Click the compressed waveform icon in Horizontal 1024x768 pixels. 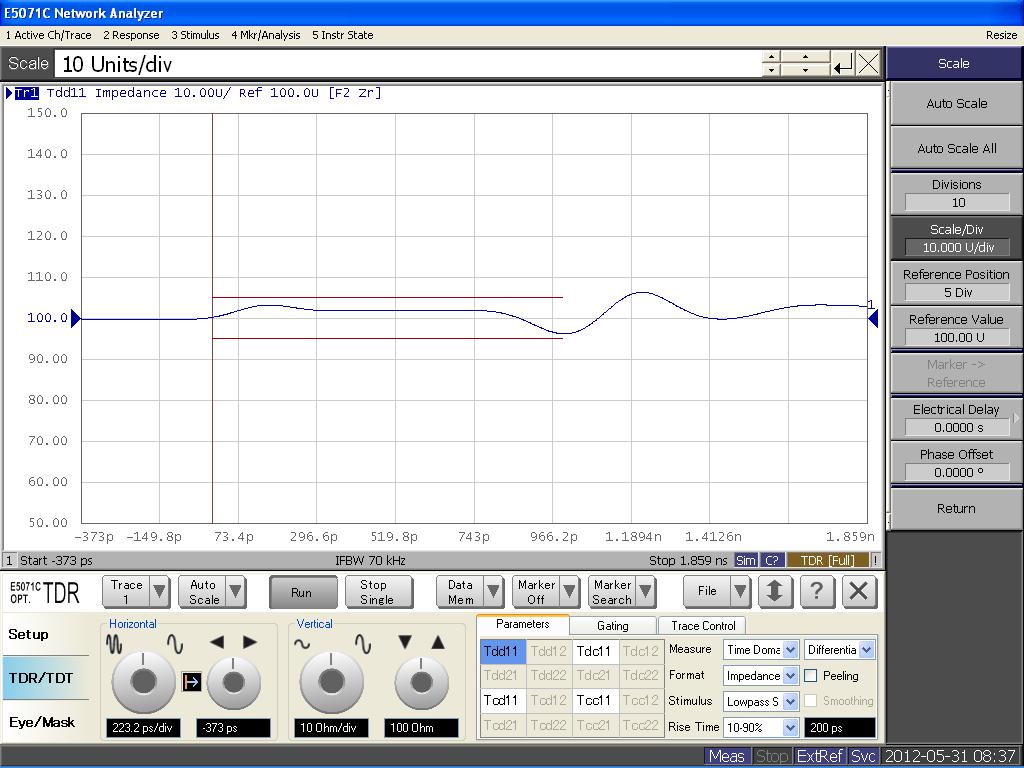[115, 645]
